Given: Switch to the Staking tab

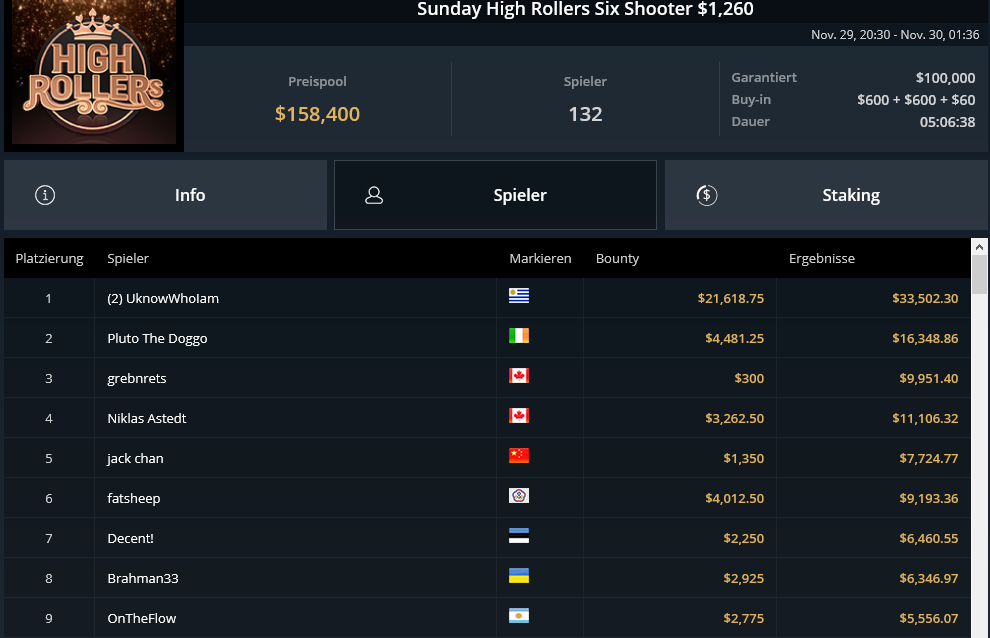Looking at the screenshot, I should (826, 195).
